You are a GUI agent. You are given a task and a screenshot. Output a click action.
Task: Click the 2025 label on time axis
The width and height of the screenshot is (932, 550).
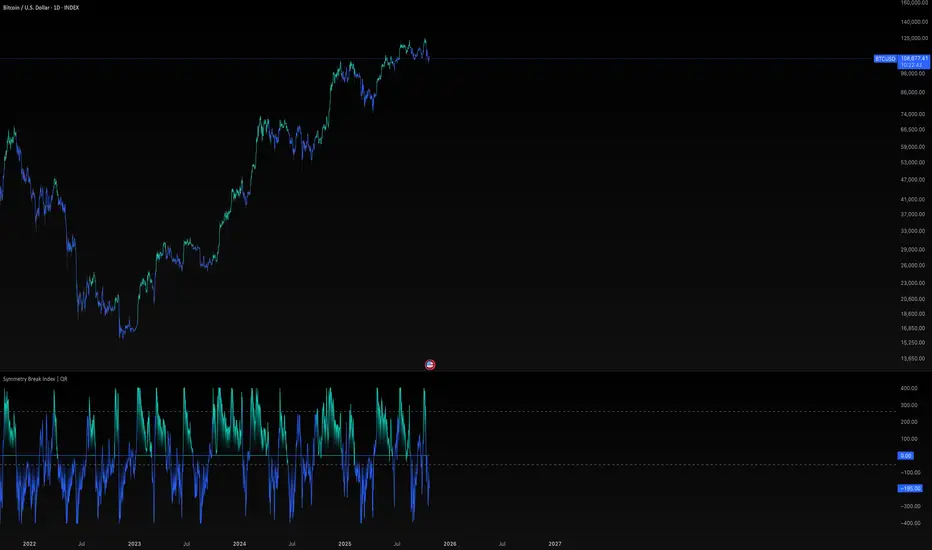(x=345, y=543)
